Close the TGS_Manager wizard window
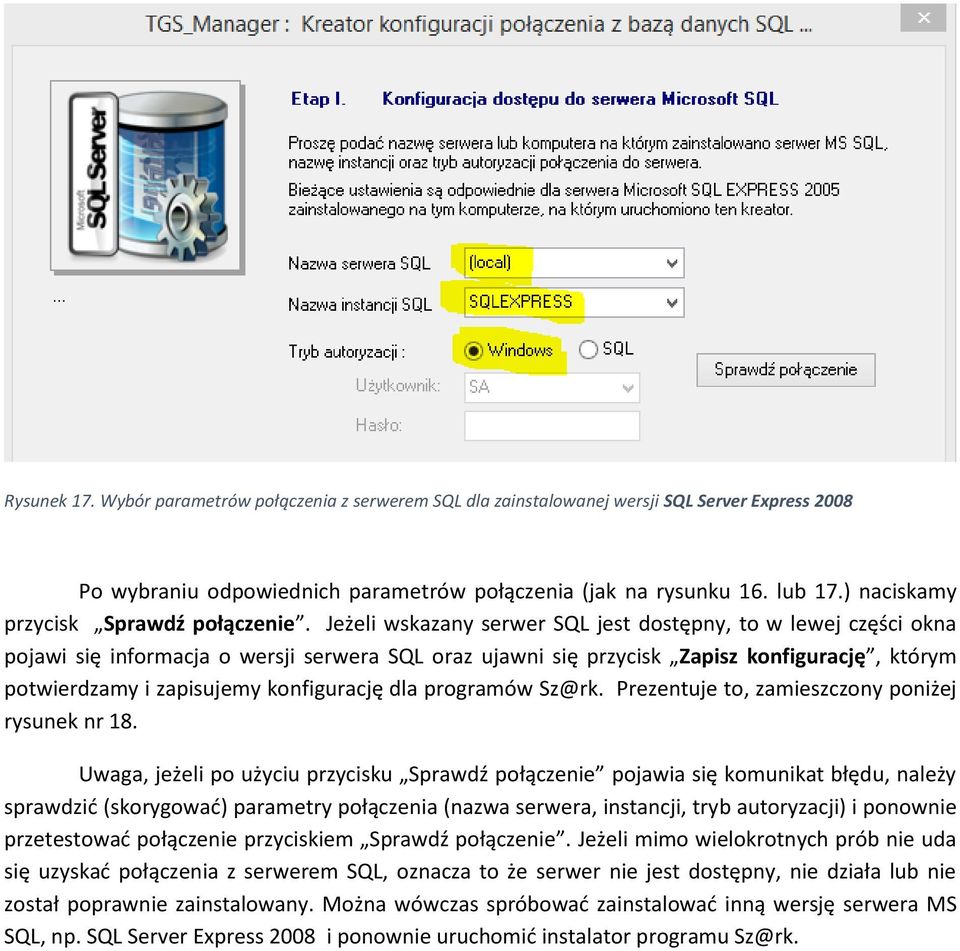 923,18
